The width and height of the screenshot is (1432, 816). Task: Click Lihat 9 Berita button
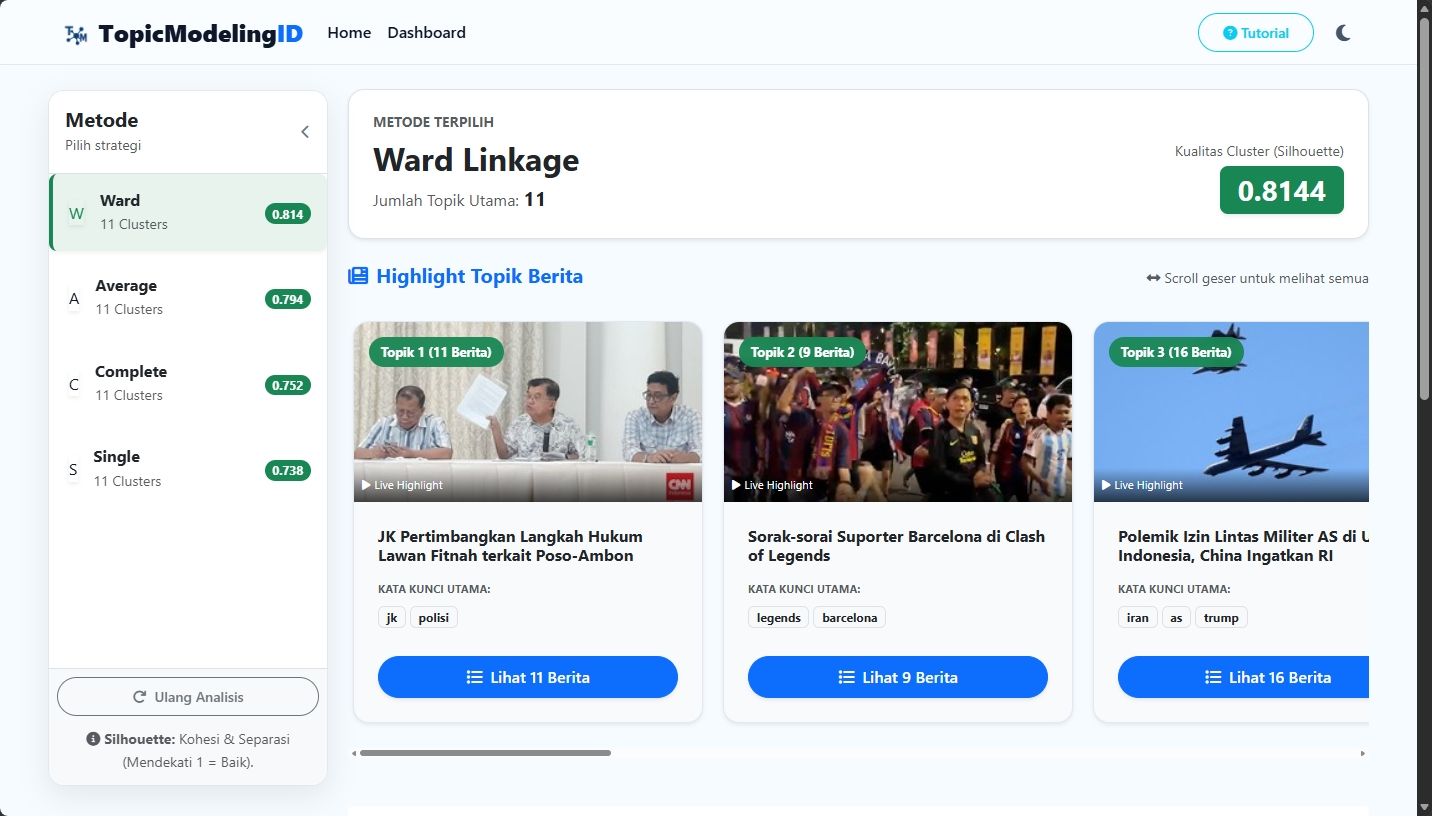click(898, 677)
